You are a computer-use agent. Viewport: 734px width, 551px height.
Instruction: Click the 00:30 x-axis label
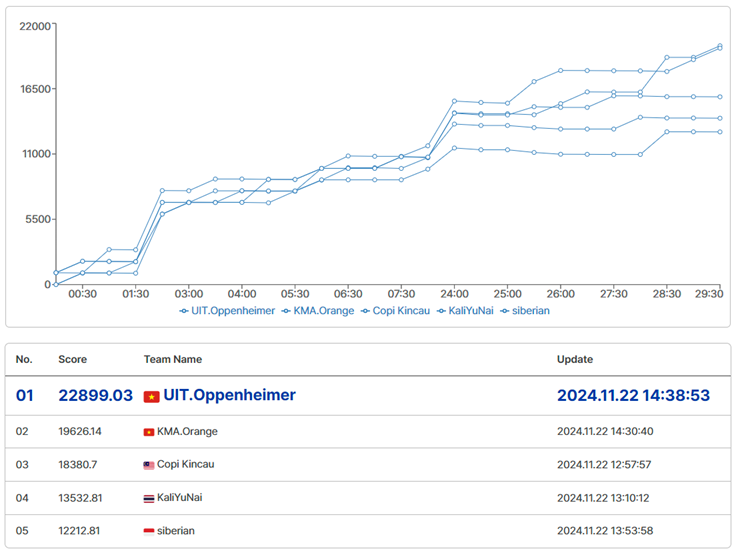click(x=82, y=294)
